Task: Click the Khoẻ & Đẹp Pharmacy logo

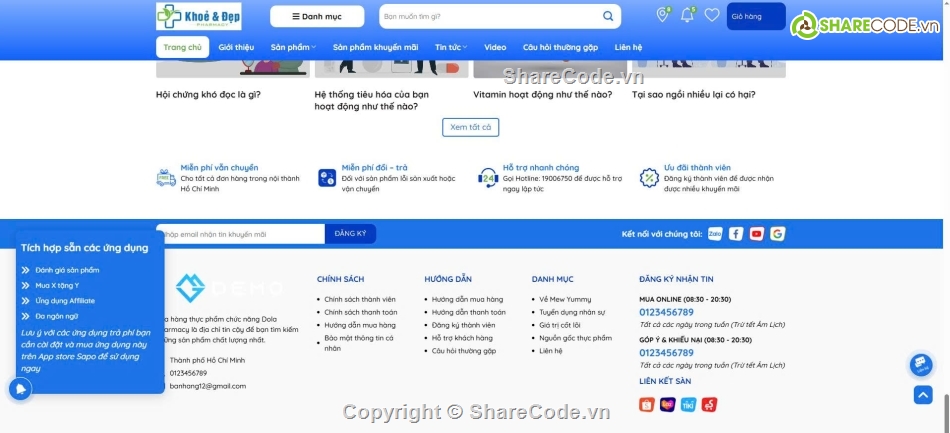Action: 199,16
